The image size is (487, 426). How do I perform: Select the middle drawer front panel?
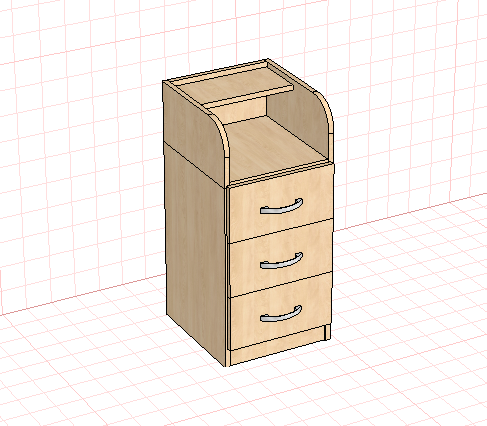click(281, 258)
